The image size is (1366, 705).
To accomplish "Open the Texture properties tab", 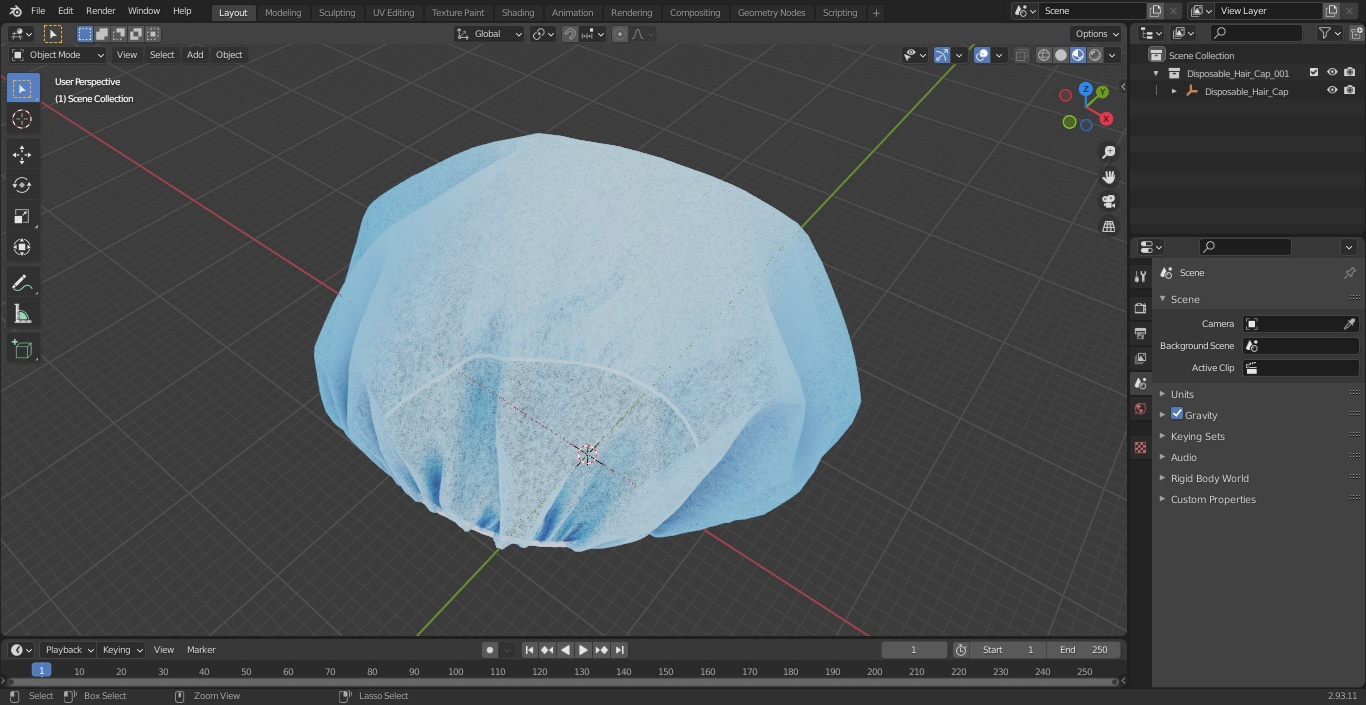I will pyautogui.click(x=1140, y=447).
